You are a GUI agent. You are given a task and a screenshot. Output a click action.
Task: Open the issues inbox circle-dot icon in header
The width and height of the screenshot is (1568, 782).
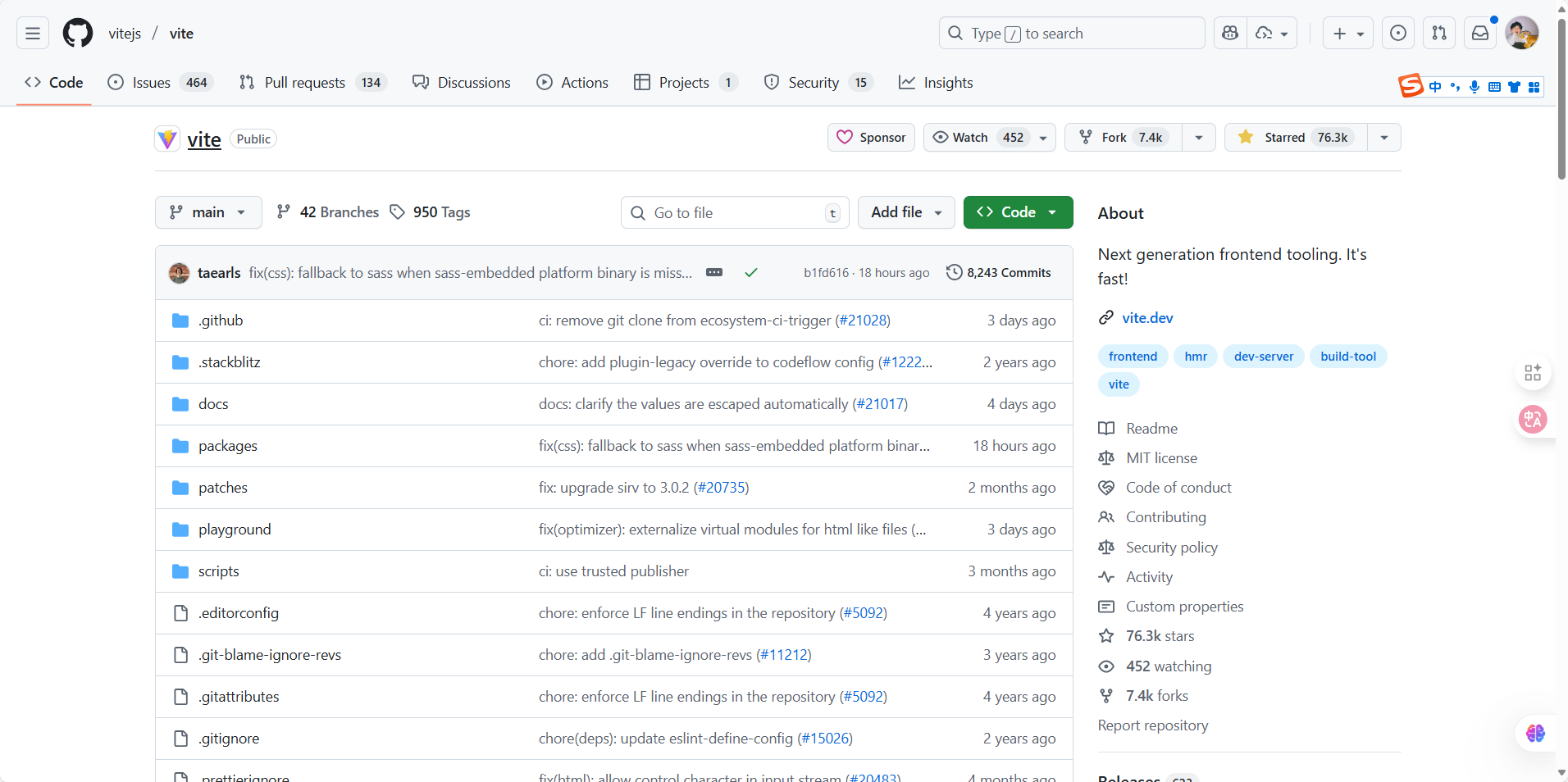(1398, 34)
